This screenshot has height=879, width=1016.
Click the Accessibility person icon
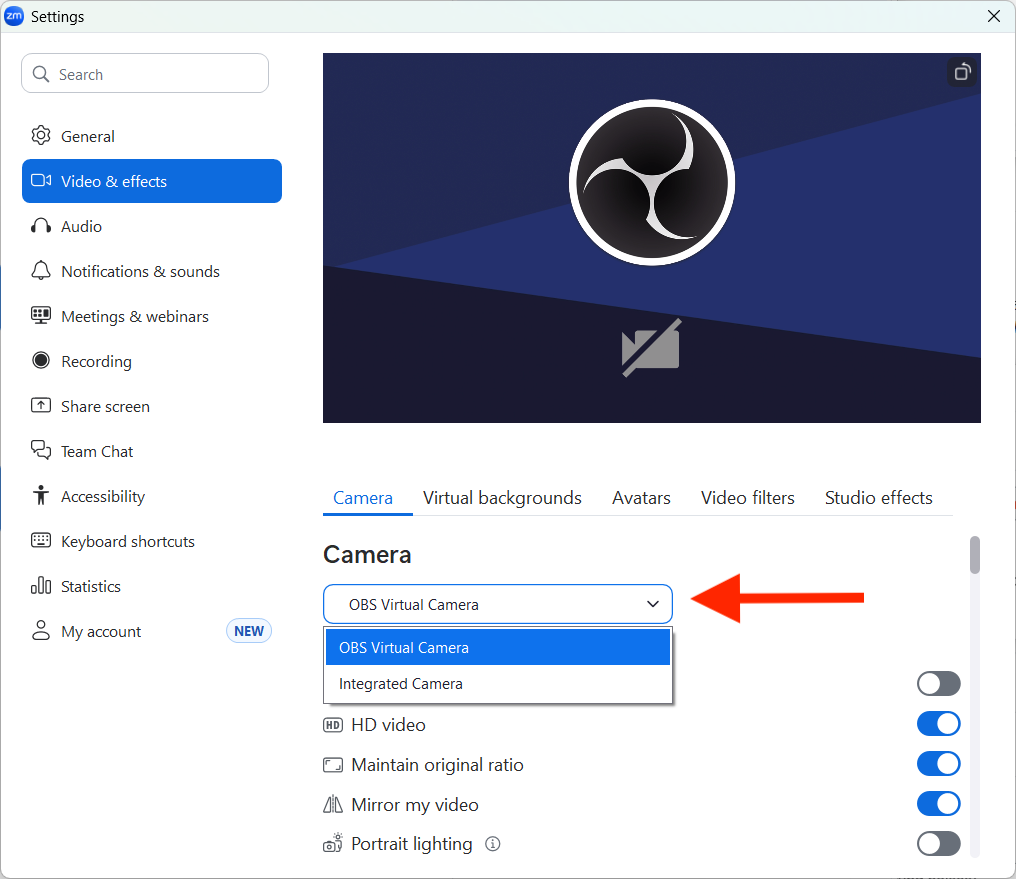[41, 495]
